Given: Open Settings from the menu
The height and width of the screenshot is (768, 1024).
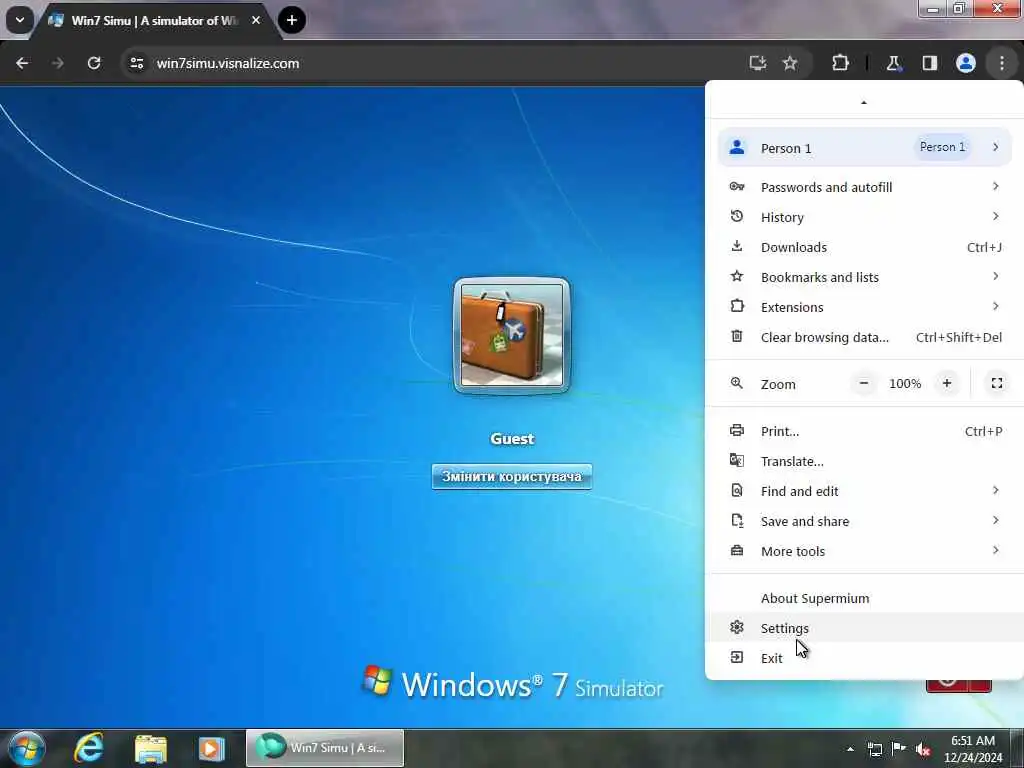Looking at the screenshot, I should [864, 628].
